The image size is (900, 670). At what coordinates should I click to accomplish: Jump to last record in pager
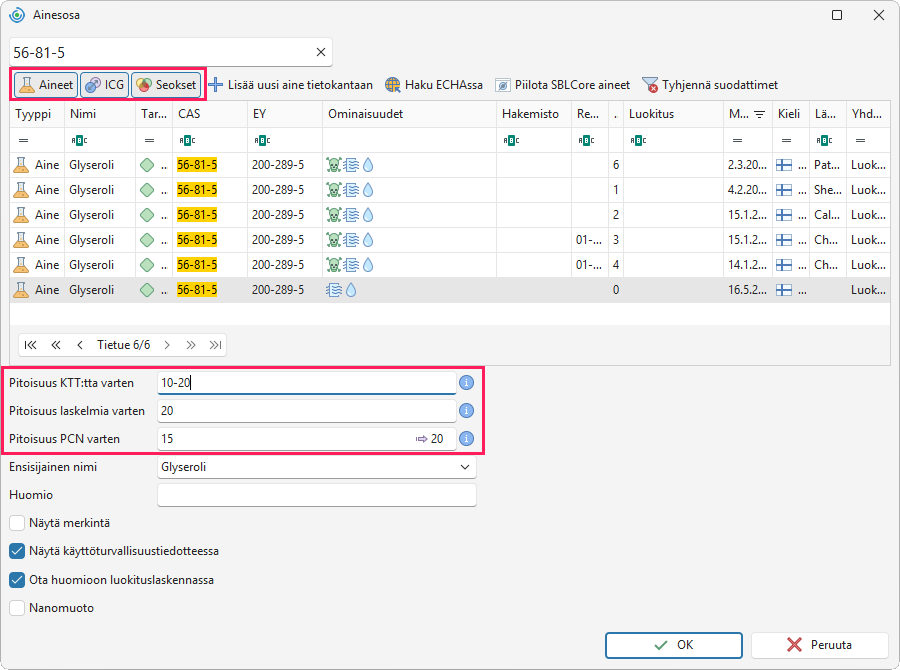click(x=215, y=345)
